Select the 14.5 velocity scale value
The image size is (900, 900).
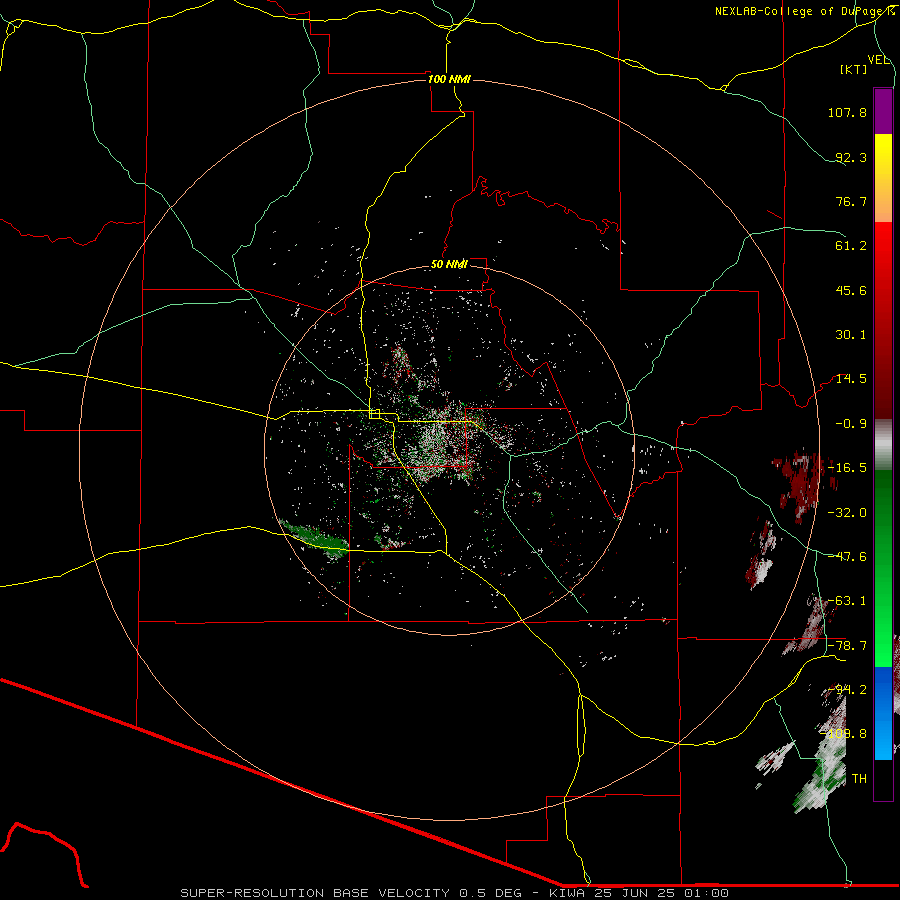851,379
